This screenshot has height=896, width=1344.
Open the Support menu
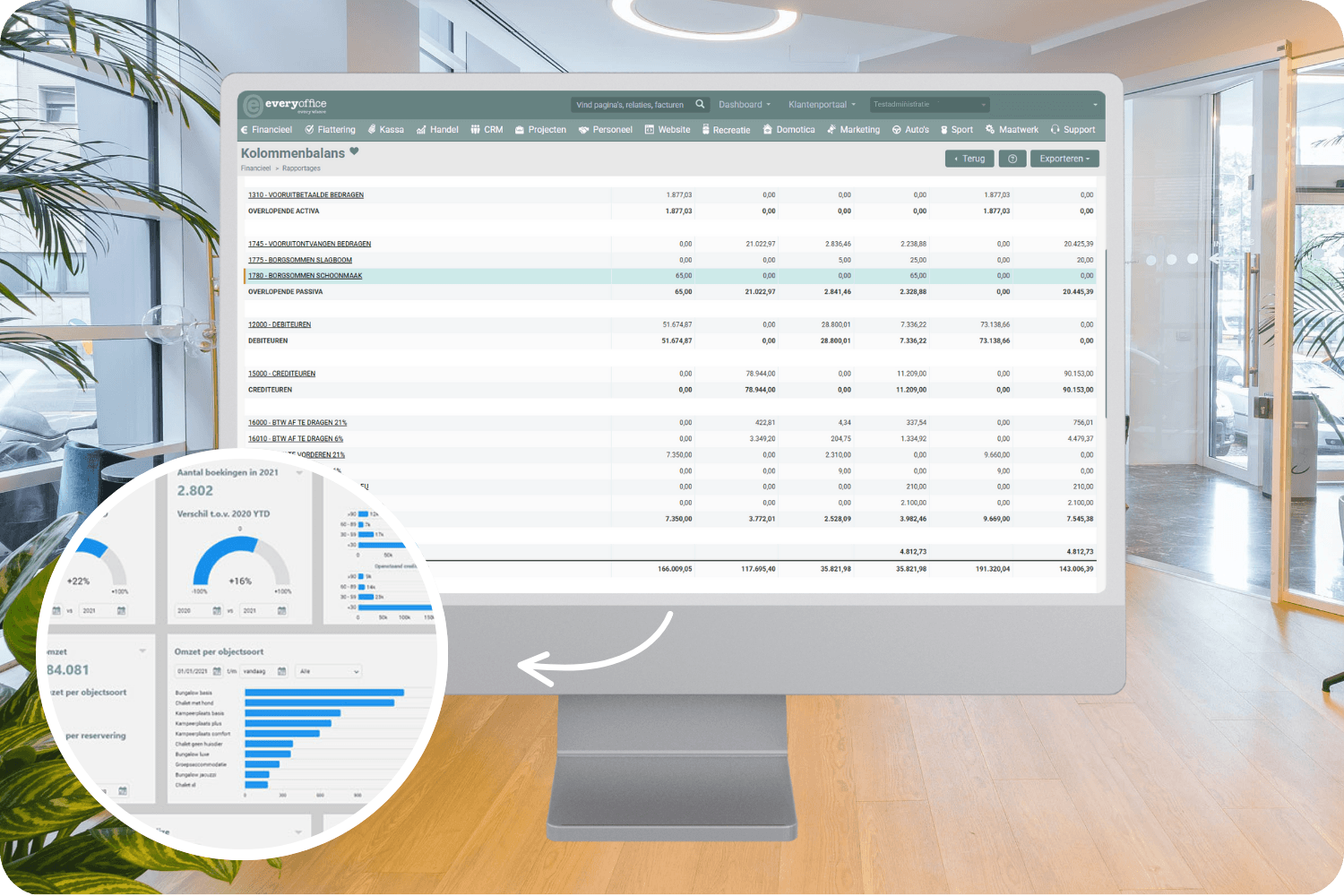[1073, 130]
